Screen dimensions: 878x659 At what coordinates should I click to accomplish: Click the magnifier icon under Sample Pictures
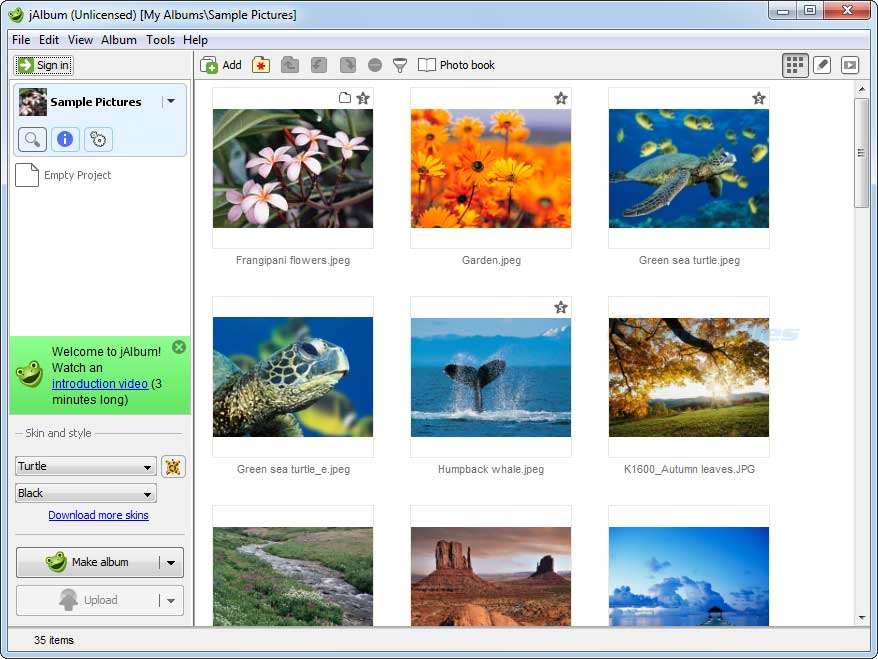pyautogui.click(x=32, y=139)
